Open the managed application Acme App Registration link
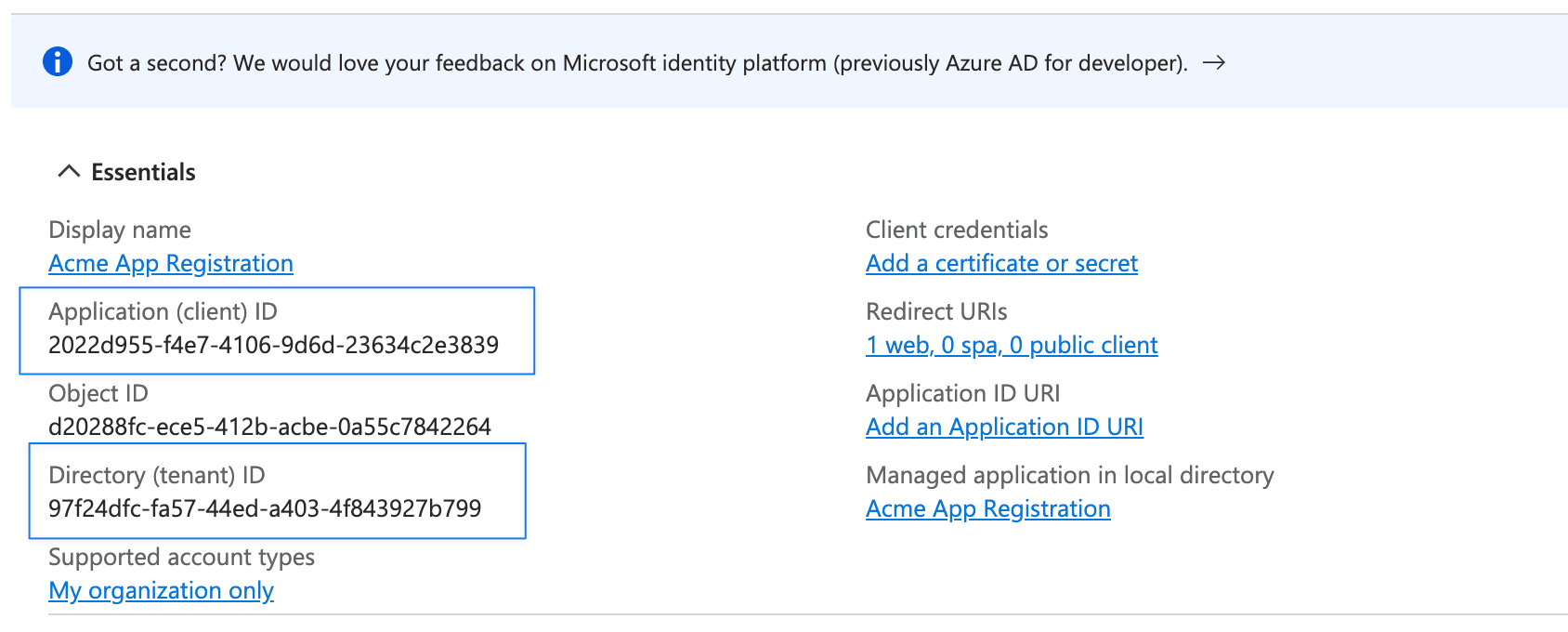Image resolution: width=1568 pixels, height=632 pixels. (x=988, y=509)
